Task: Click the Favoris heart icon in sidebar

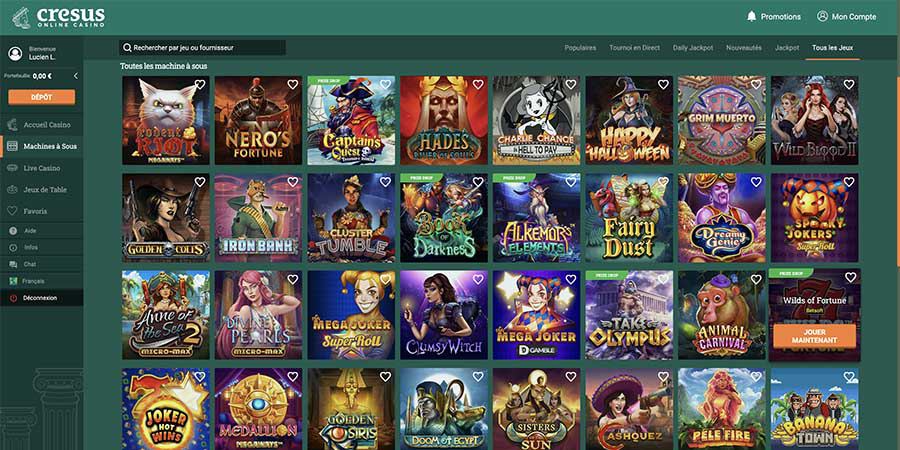Action: pos(12,211)
